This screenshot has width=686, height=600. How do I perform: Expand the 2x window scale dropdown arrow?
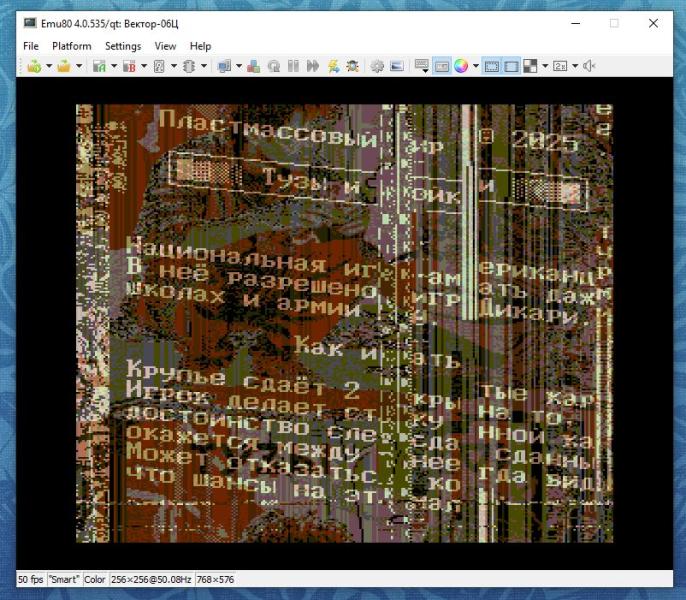coord(573,66)
